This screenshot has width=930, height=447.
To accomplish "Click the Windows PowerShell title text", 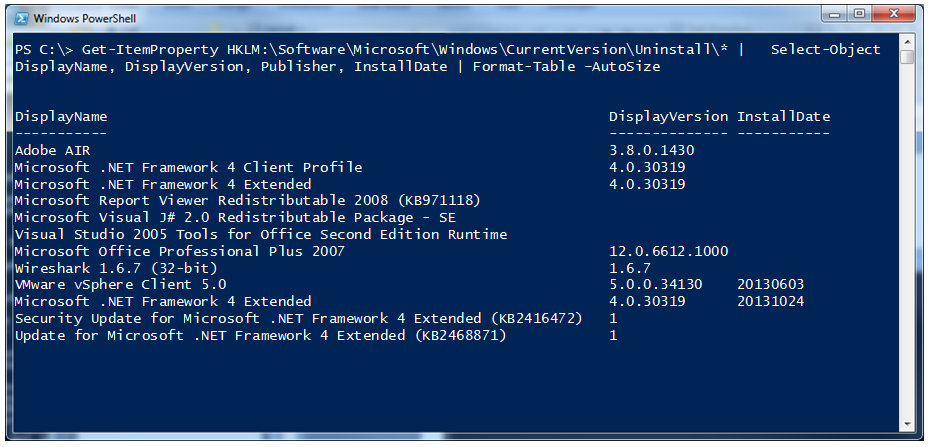I will (85, 18).
